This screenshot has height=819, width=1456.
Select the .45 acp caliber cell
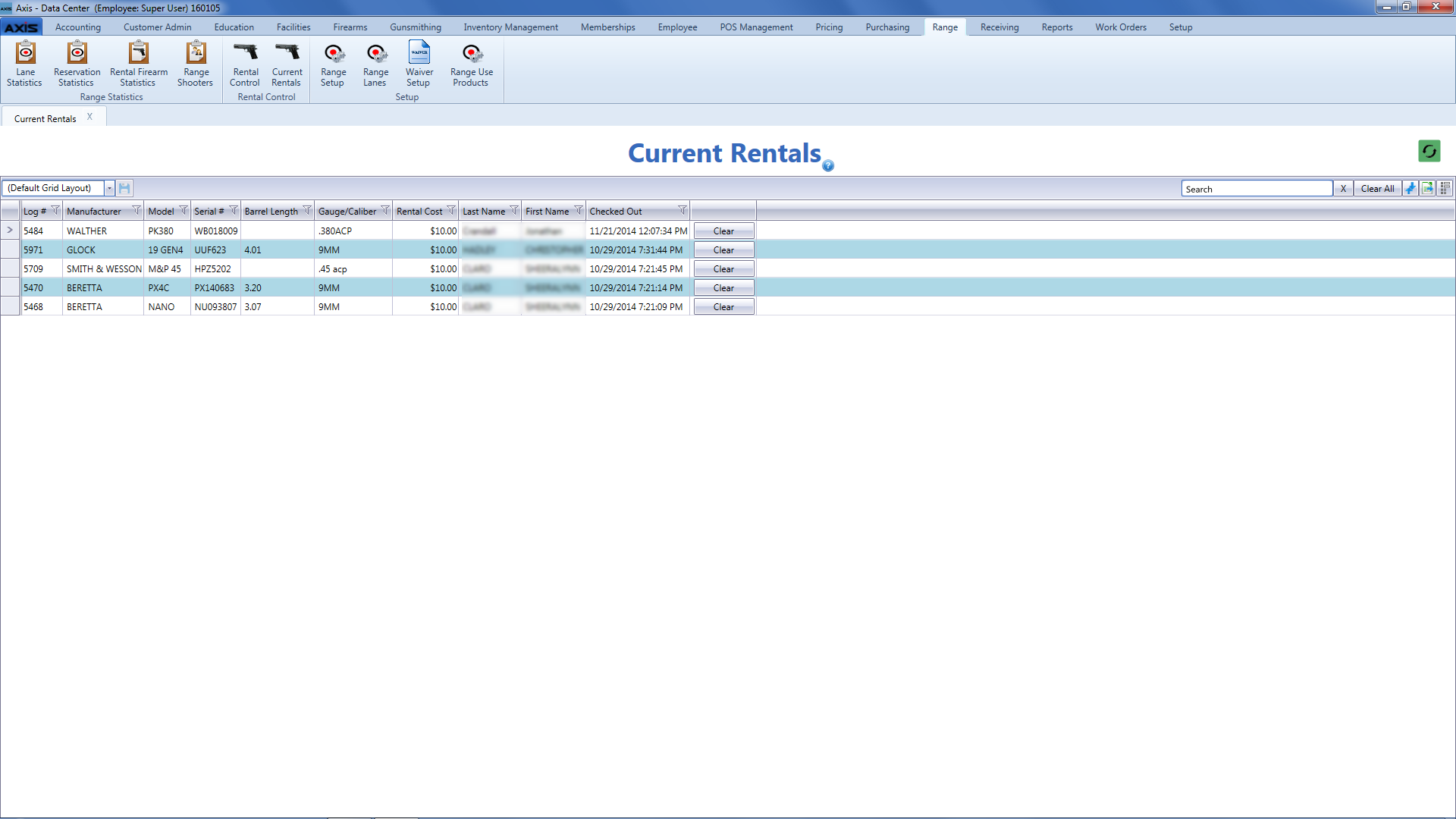pyautogui.click(x=353, y=269)
